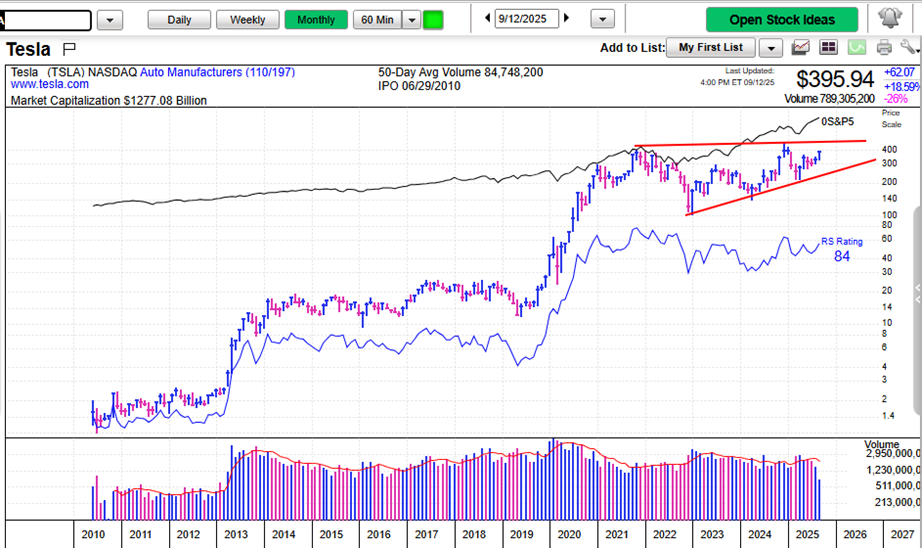Viewport: 922px width, 548px height.
Task: Click the +18.59% percent change value
Action: tap(901, 86)
